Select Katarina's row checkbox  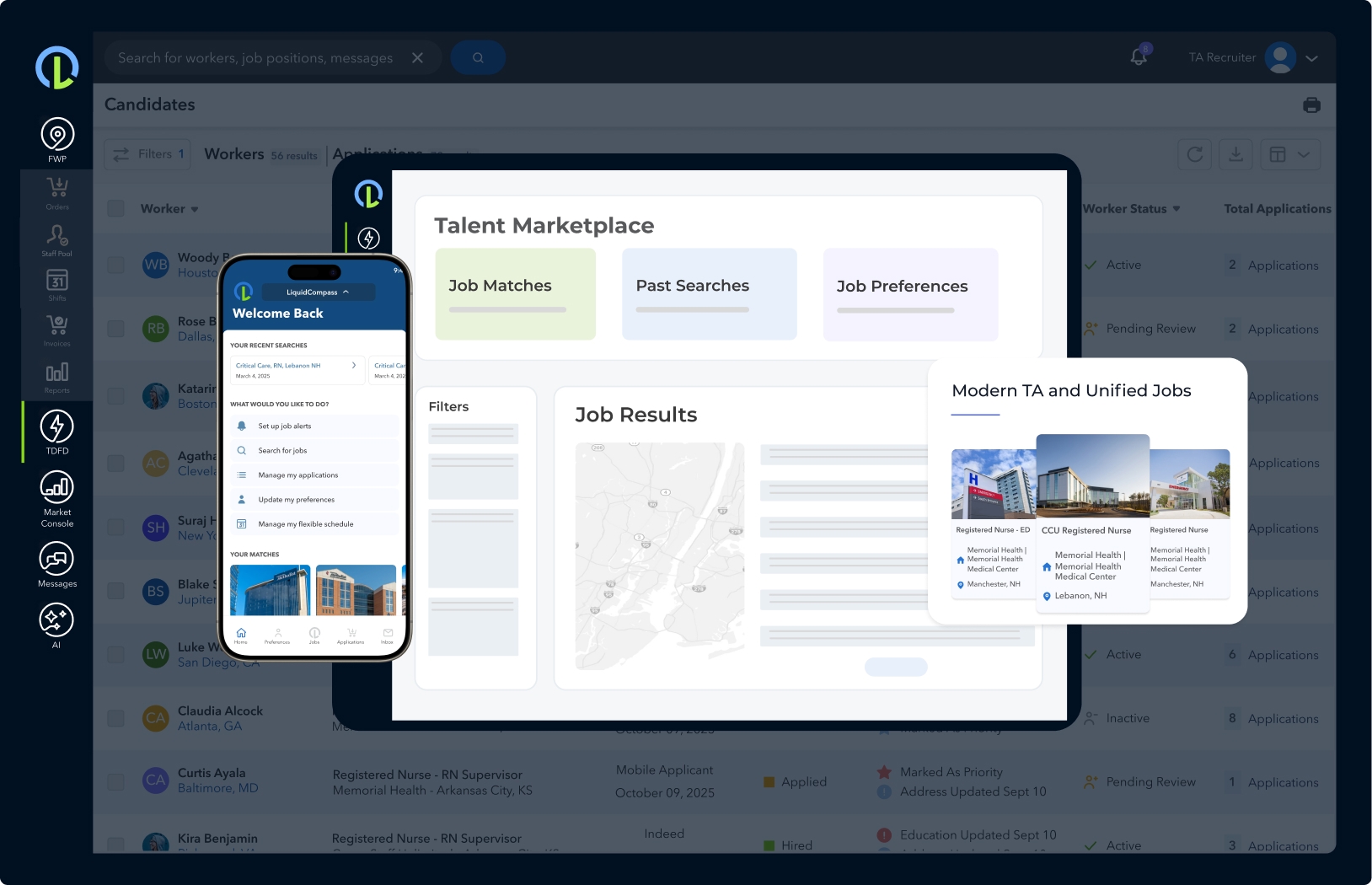(x=116, y=396)
